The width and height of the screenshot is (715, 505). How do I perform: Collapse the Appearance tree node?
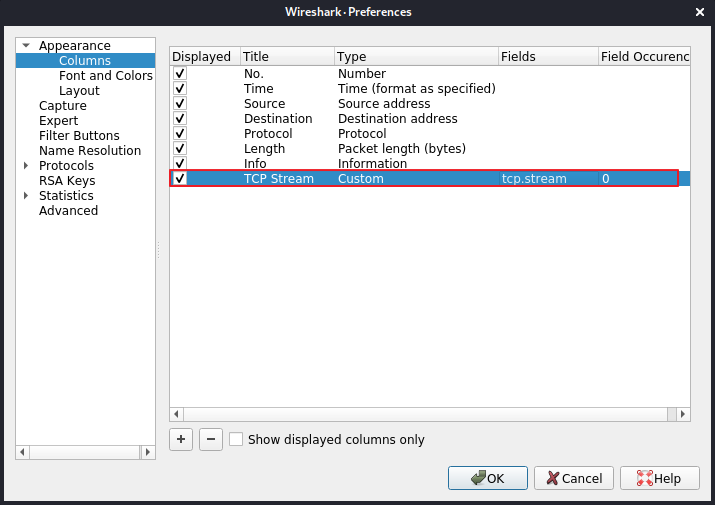[26, 45]
